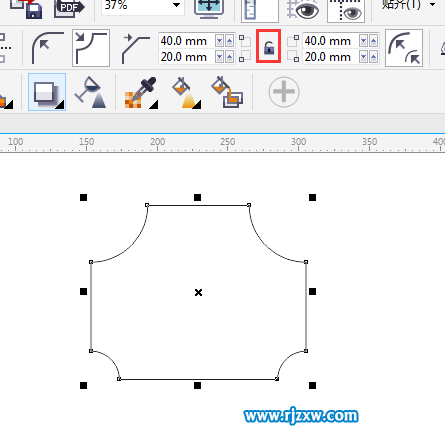Screen dimensions: 445x432
Task: Select the round corner style icon
Action: click(x=47, y=48)
